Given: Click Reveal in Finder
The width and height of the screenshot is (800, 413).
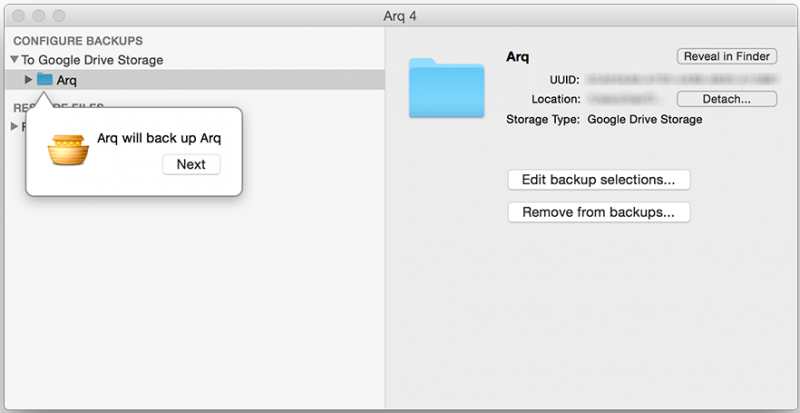Looking at the screenshot, I should pos(727,57).
